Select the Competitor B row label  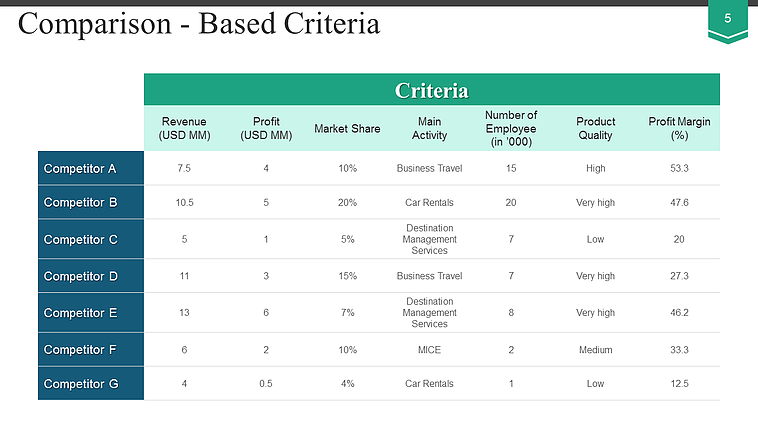pos(91,202)
